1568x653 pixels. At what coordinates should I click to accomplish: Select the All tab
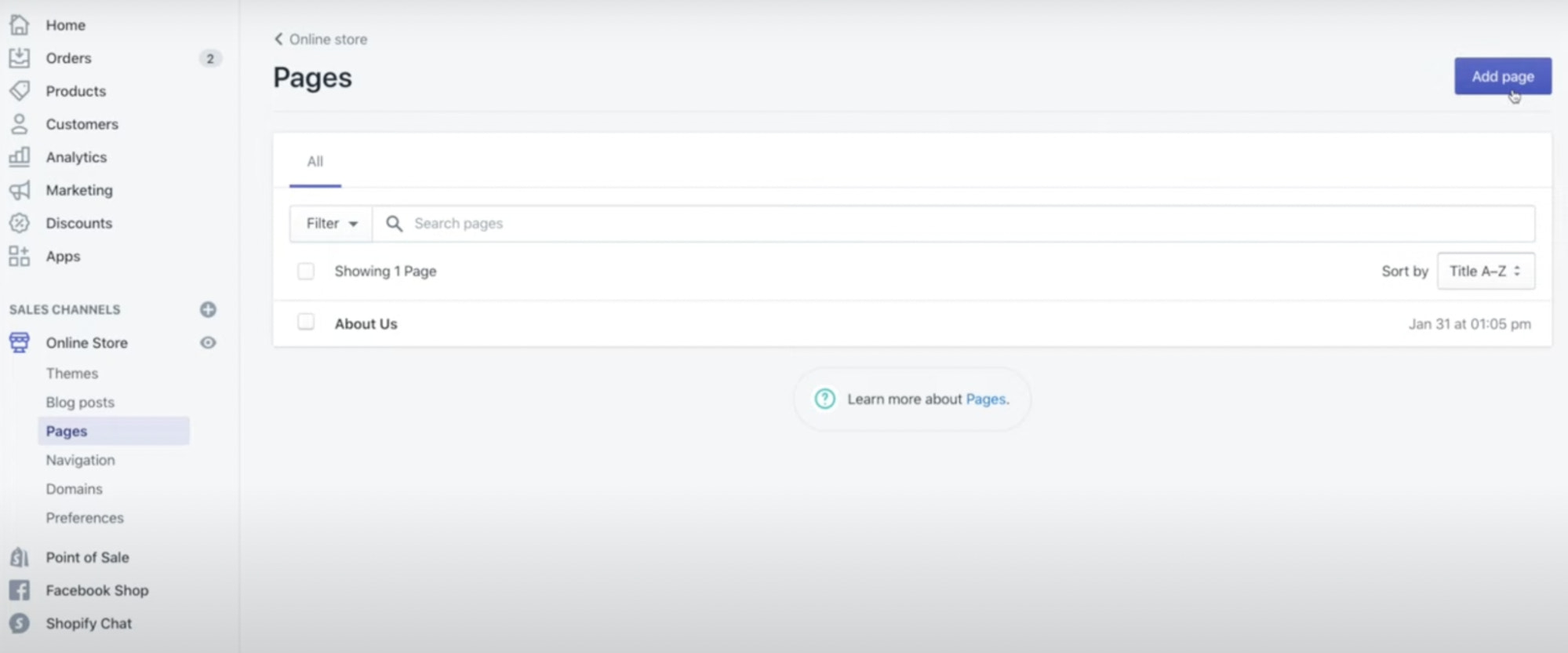[x=315, y=162]
